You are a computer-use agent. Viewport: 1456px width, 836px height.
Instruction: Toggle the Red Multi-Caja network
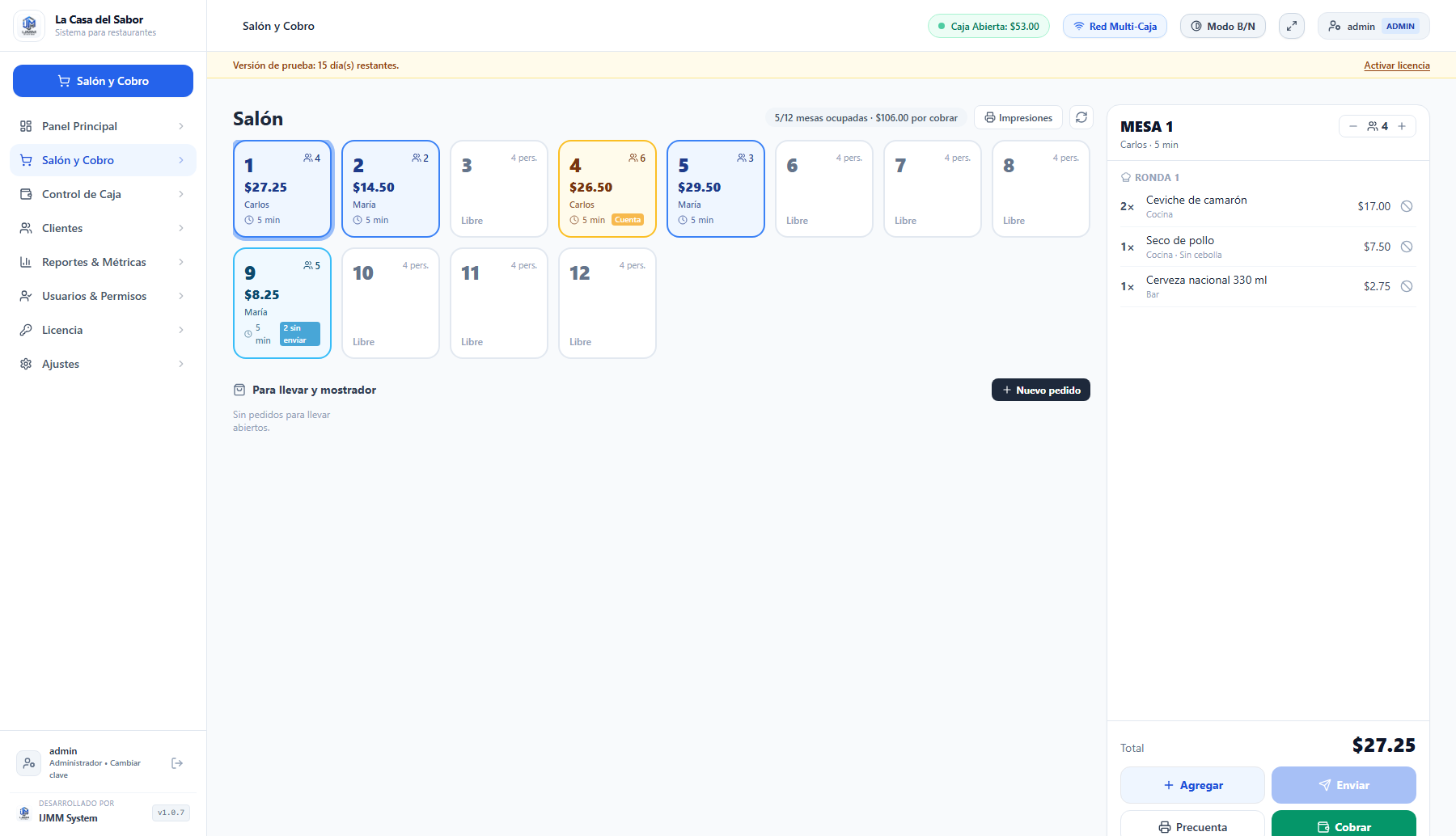[x=1115, y=26]
